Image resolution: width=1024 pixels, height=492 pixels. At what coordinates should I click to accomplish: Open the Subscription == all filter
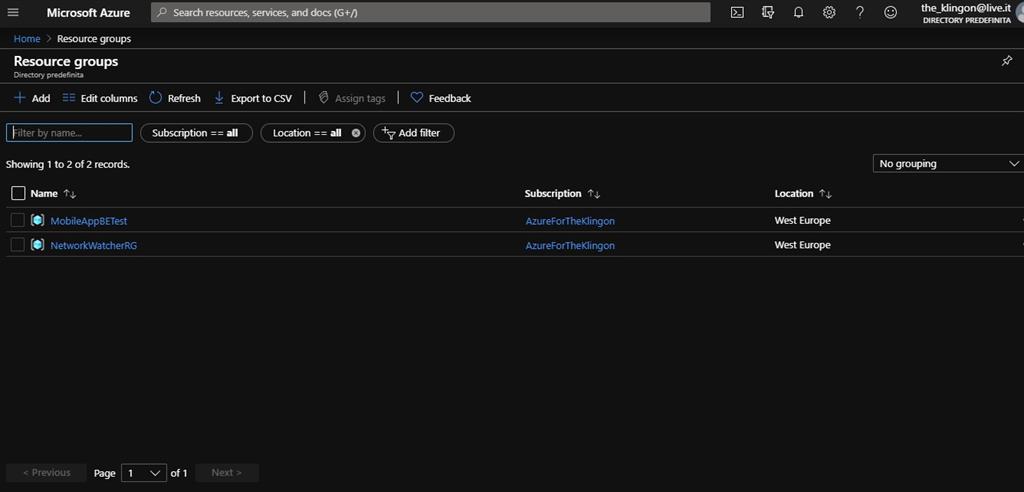196,133
